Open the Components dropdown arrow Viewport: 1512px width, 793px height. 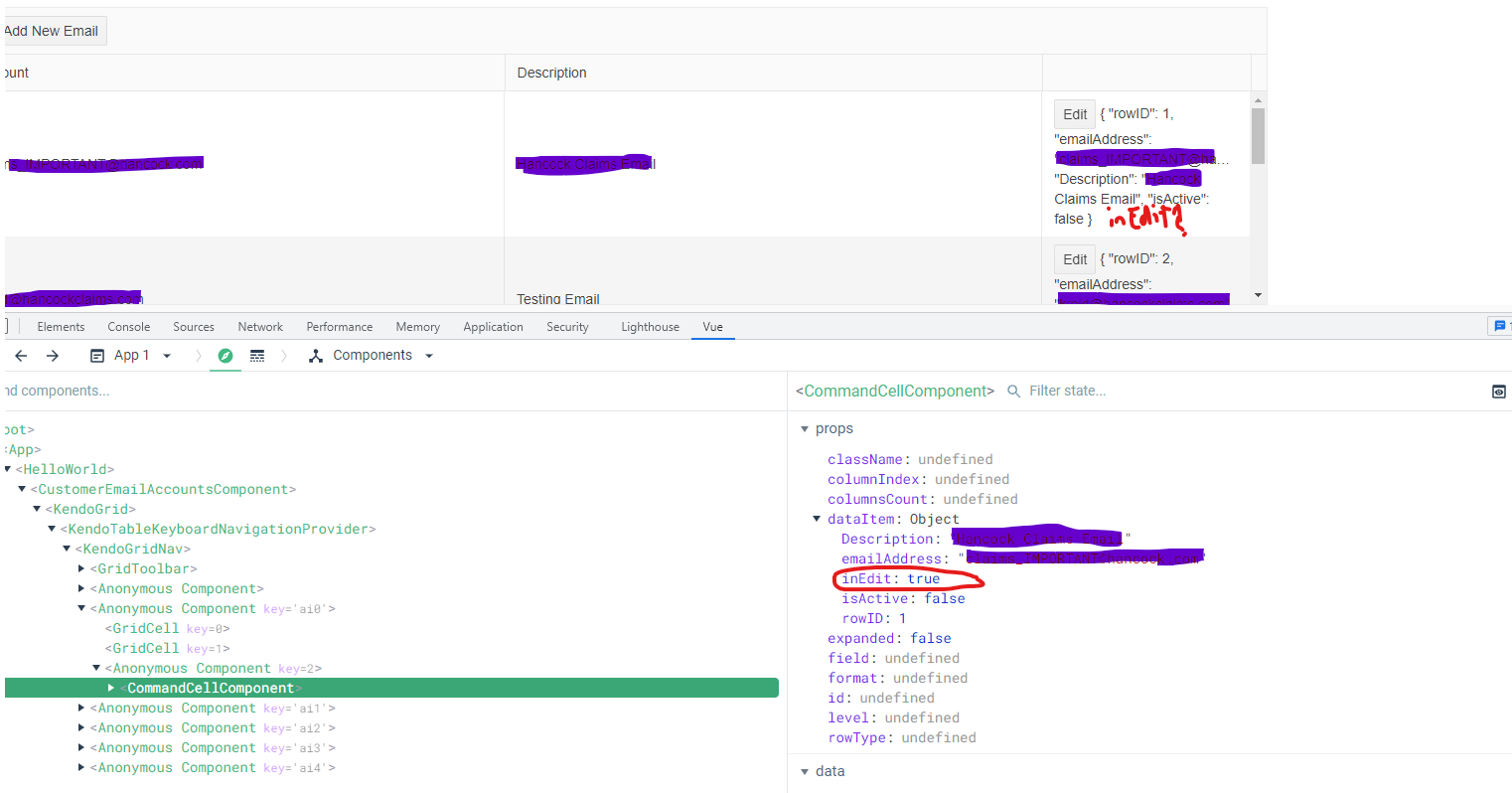pyautogui.click(x=429, y=356)
